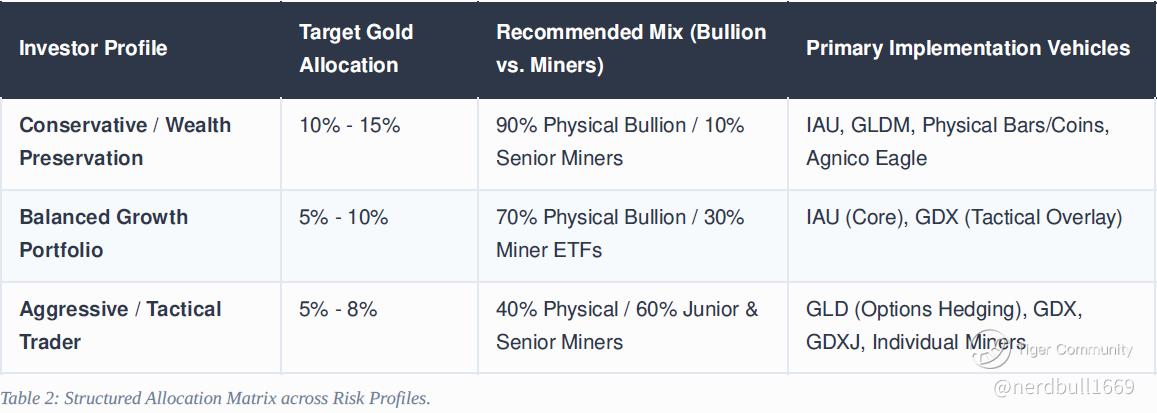
Task: Select the GLD (Options Hedging) vehicles cell
Action: point(972,327)
